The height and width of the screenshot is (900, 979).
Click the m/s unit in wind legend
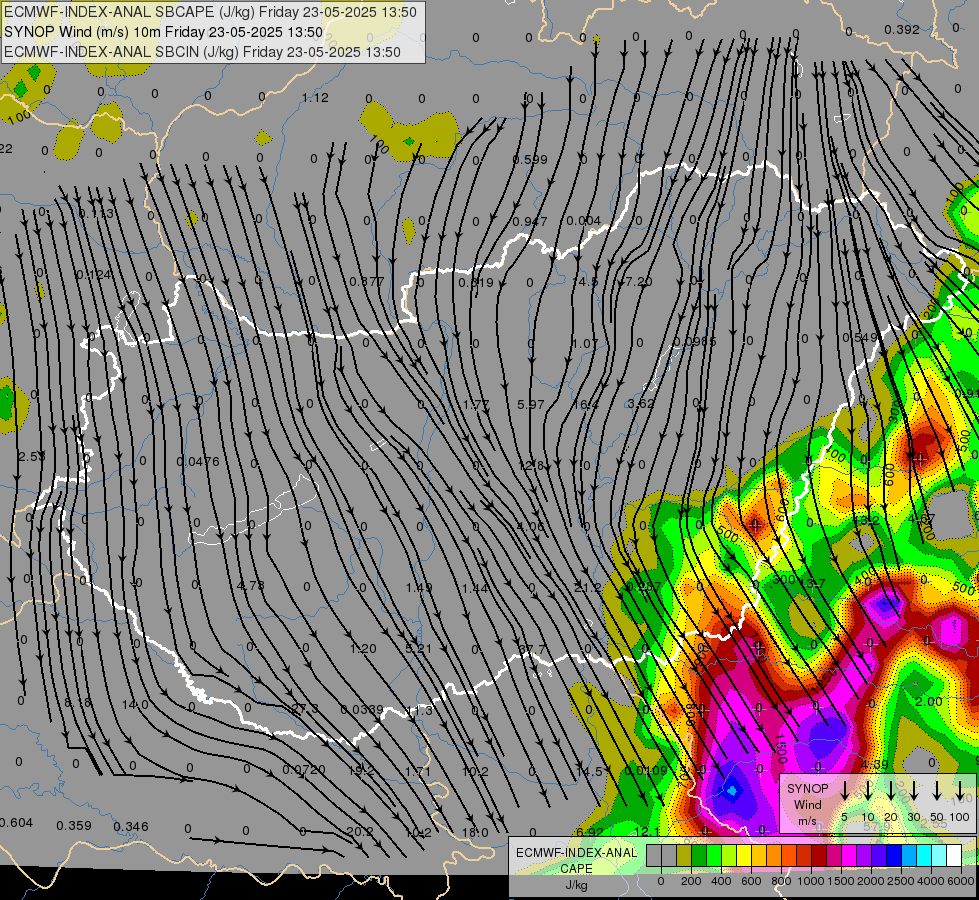click(x=807, y=821)
